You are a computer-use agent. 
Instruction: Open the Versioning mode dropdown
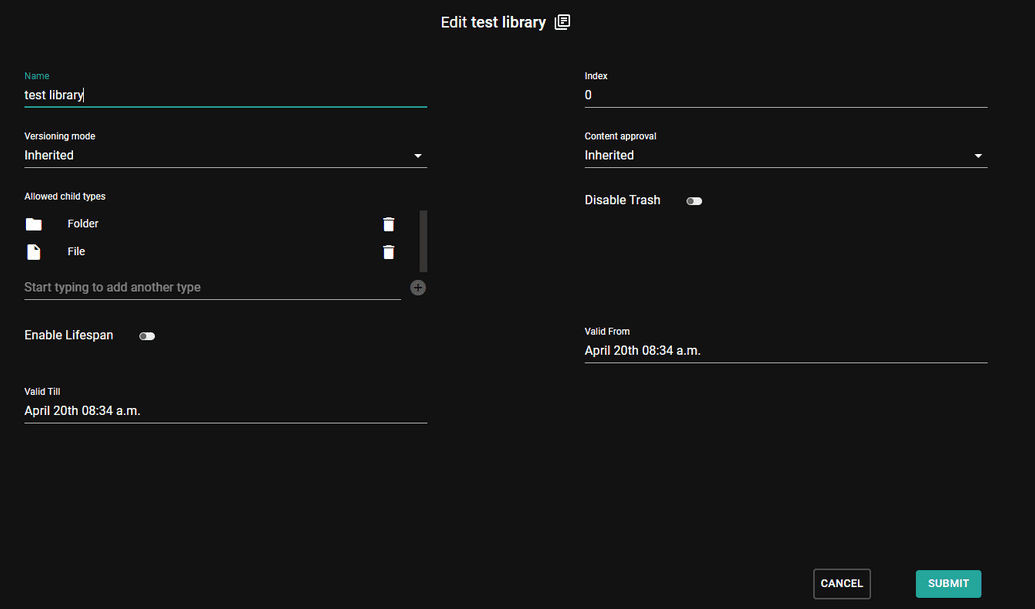pyautogui.click(x=225, y=156)
